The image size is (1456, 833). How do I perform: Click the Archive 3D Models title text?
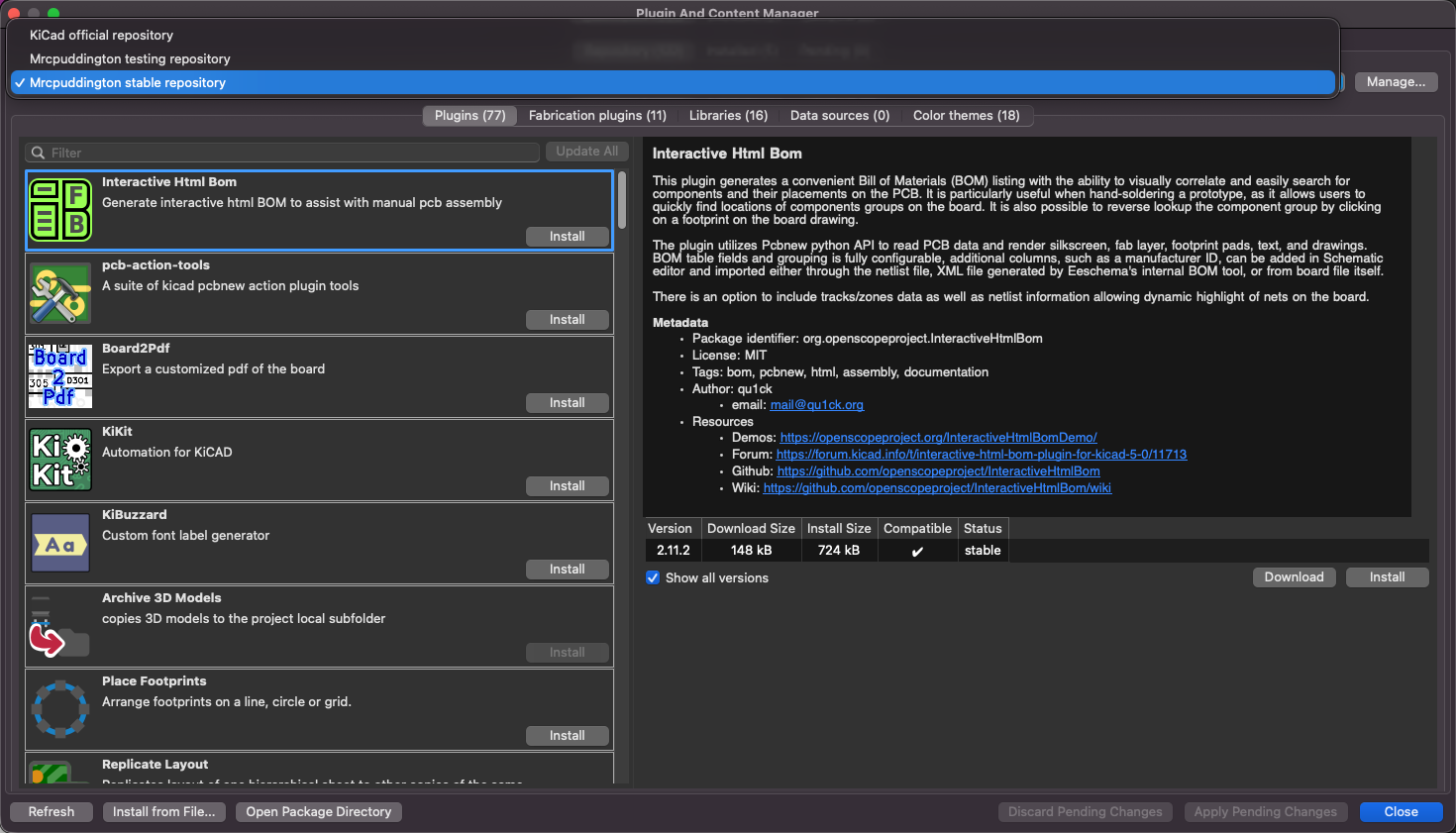coord(161,598)
